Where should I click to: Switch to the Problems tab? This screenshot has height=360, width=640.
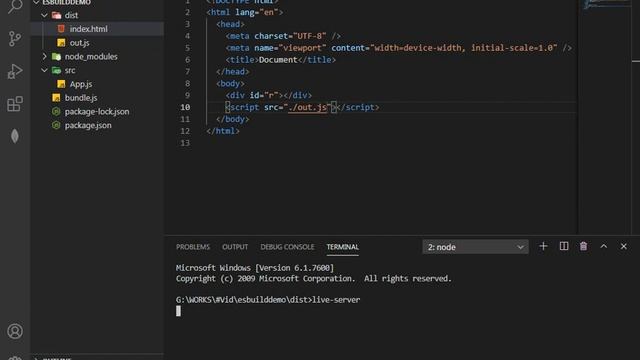pos(193,247)
